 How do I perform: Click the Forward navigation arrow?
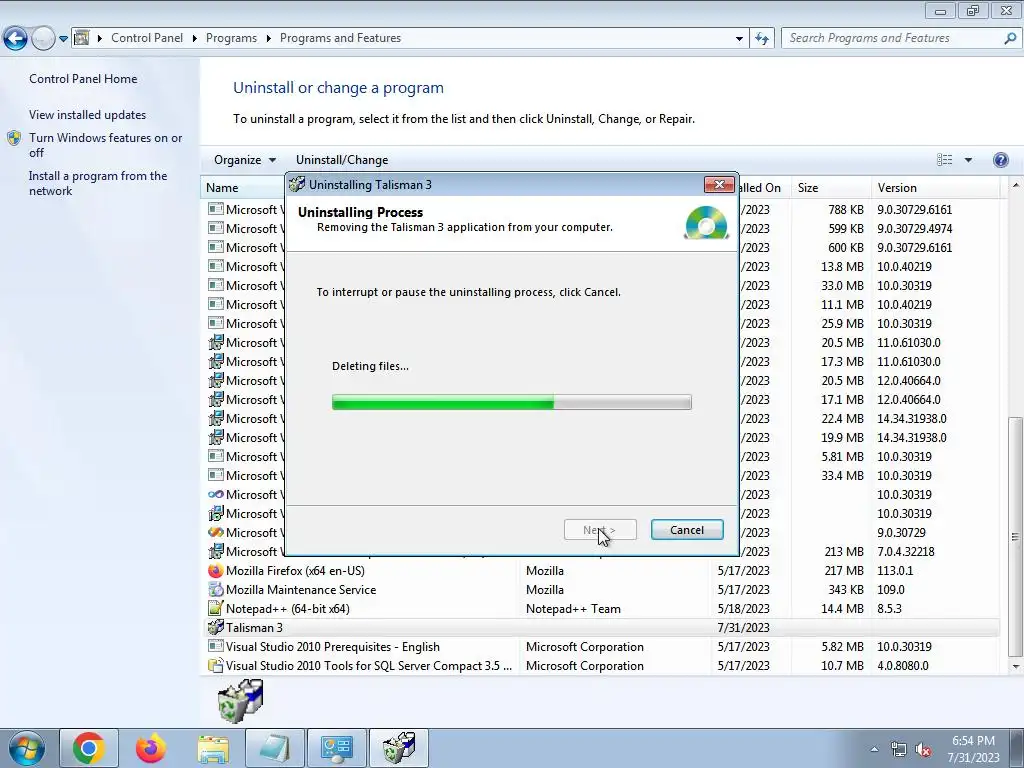[x=43, y=39]
